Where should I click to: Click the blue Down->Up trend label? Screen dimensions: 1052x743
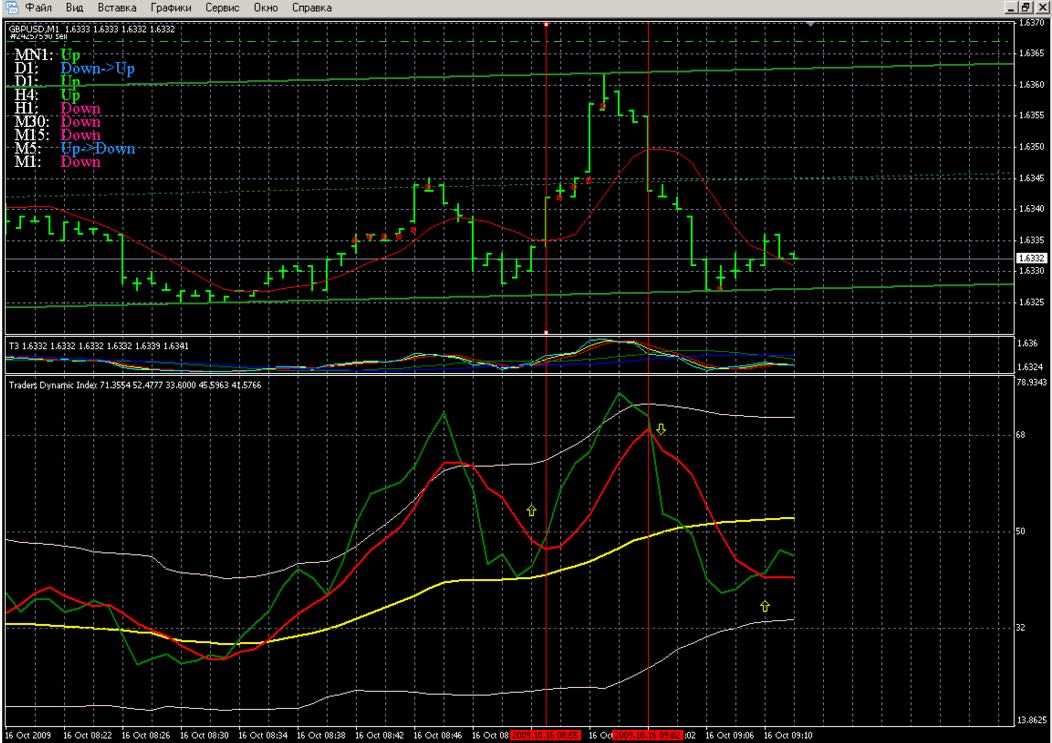[x=97, y=68]
